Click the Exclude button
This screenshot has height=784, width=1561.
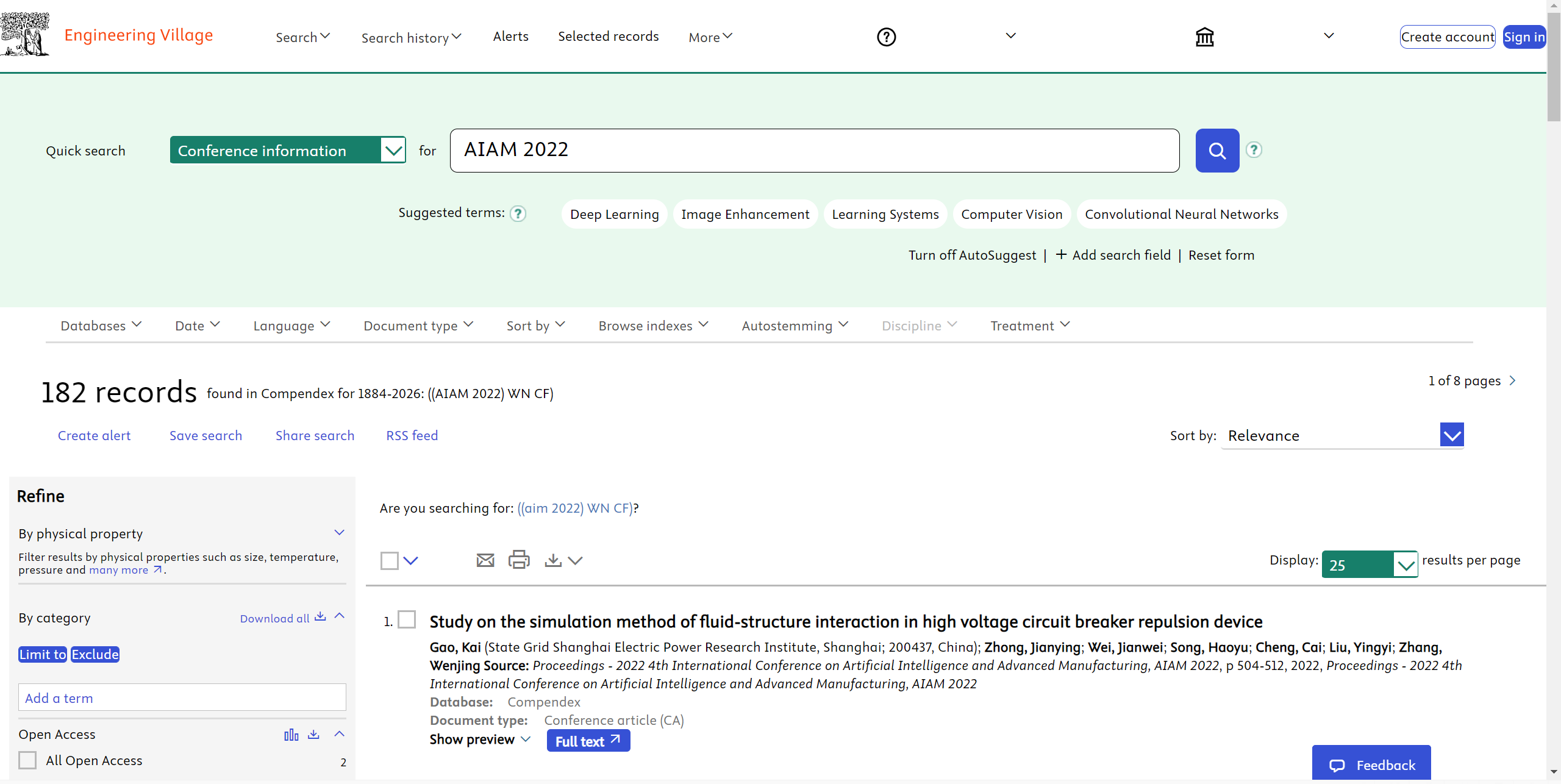point(95,654)
